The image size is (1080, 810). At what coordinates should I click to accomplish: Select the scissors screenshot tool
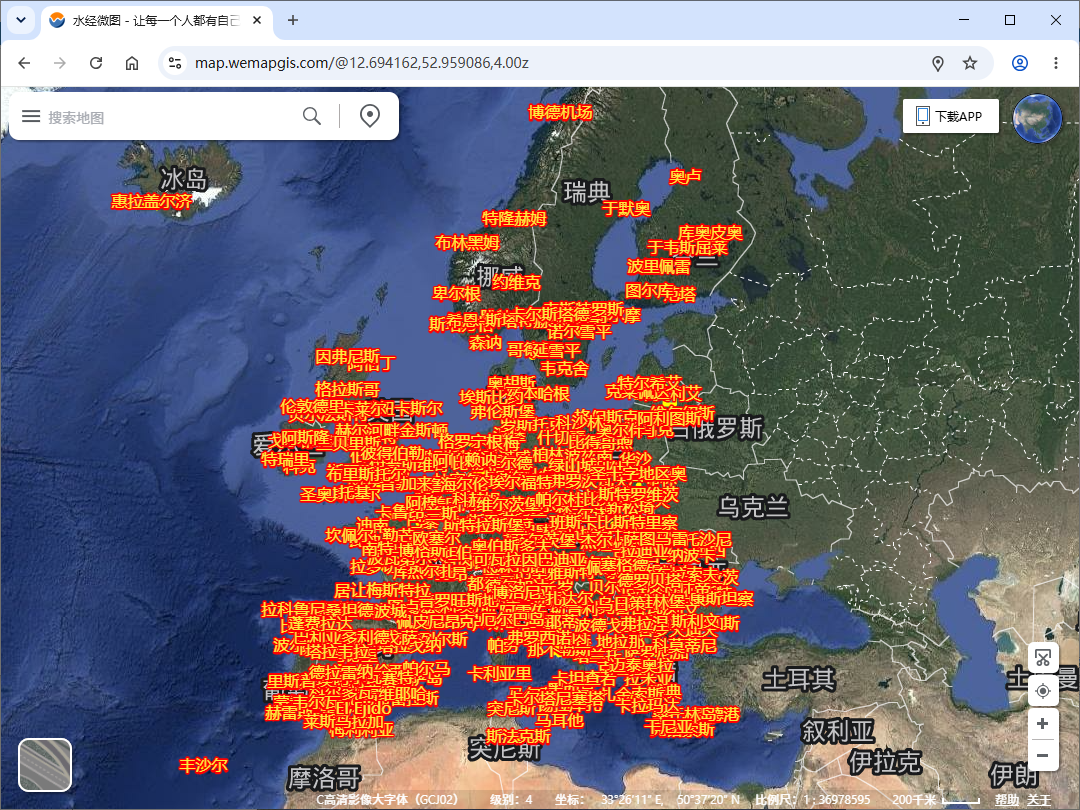point(1043,658)
